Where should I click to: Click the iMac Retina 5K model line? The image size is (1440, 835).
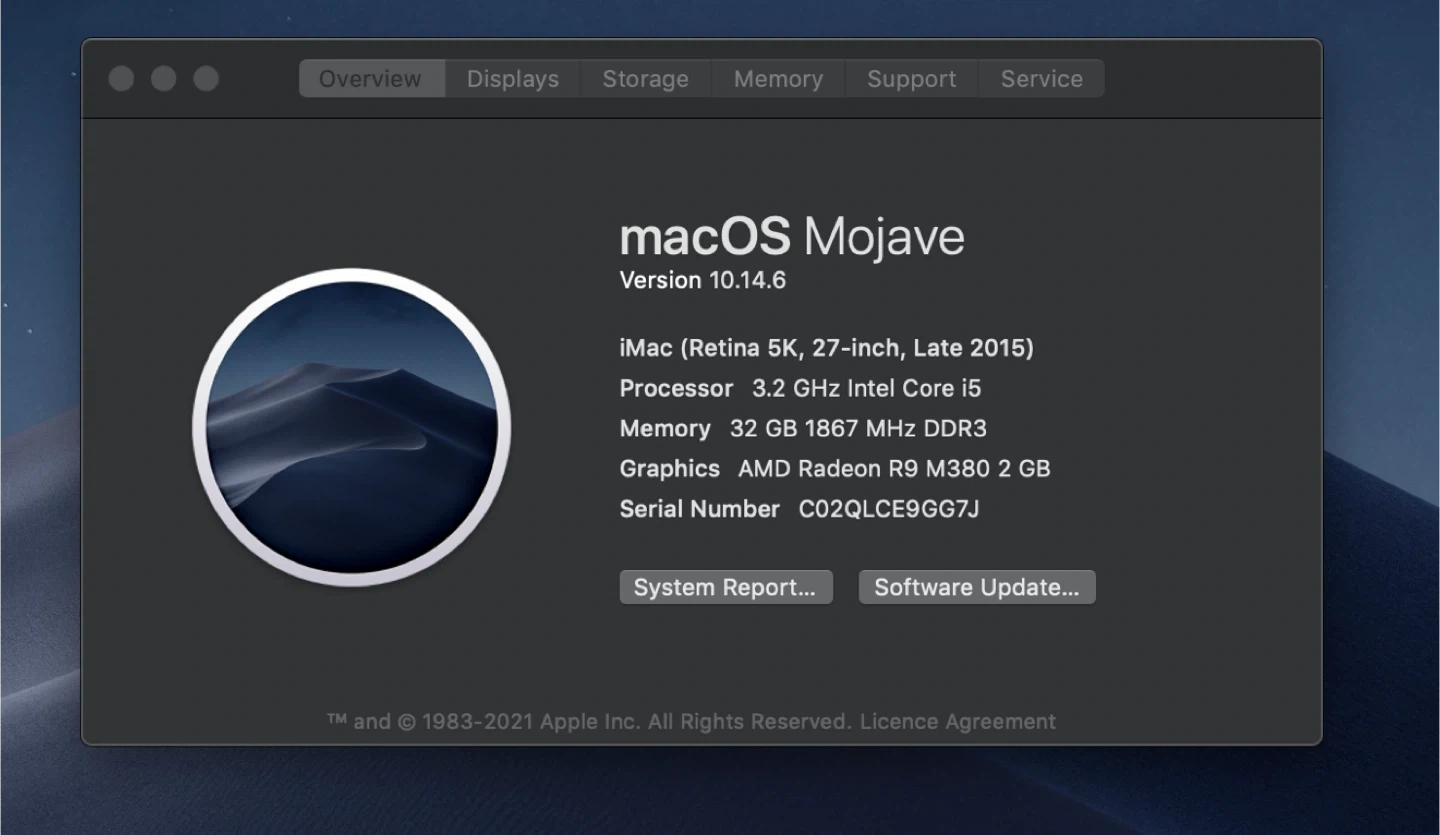[826, 348]
